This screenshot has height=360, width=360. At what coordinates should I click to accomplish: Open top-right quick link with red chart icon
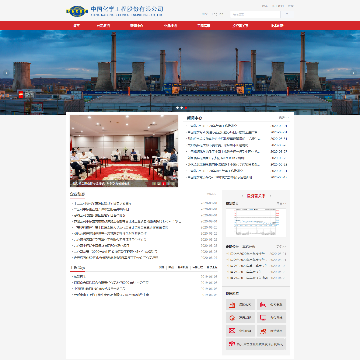(x=271, y=305)
